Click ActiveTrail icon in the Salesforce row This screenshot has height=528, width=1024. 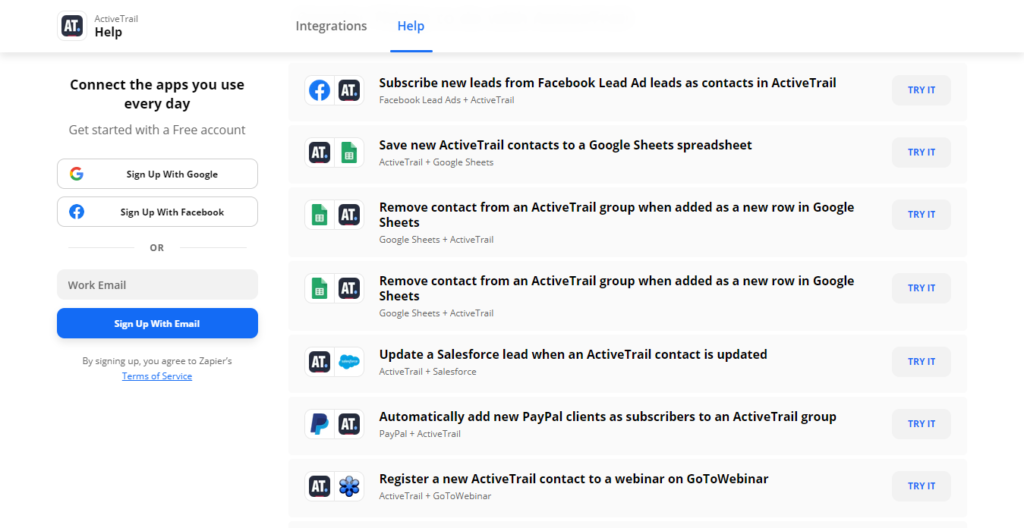click(x=320, y=362)
